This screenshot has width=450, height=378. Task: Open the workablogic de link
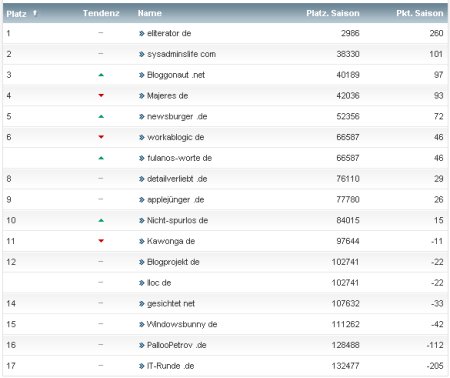(x=176, y=137)
